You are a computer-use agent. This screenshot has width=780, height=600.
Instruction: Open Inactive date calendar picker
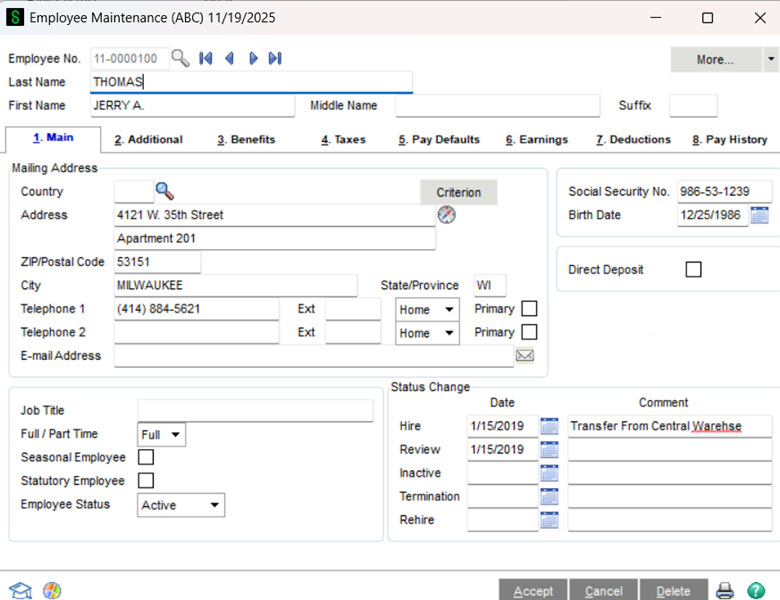point(549,473)
